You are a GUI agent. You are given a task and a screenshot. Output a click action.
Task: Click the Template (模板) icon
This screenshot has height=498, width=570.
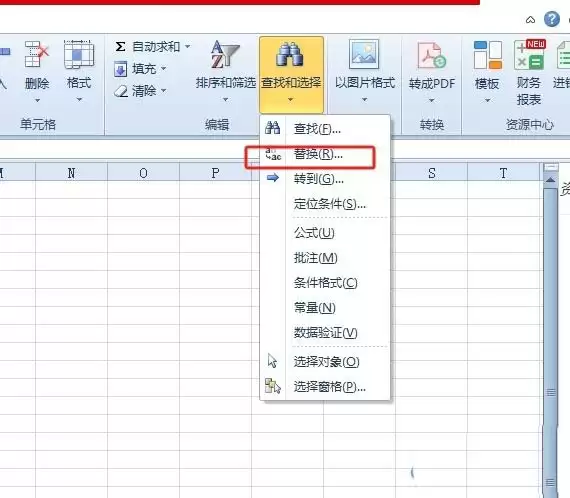point(487,55)
